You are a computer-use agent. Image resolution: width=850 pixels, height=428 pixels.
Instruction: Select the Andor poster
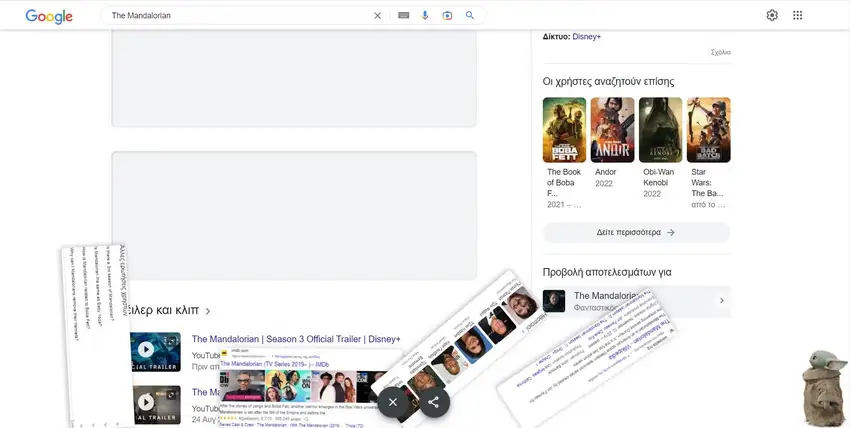point(612,130)
